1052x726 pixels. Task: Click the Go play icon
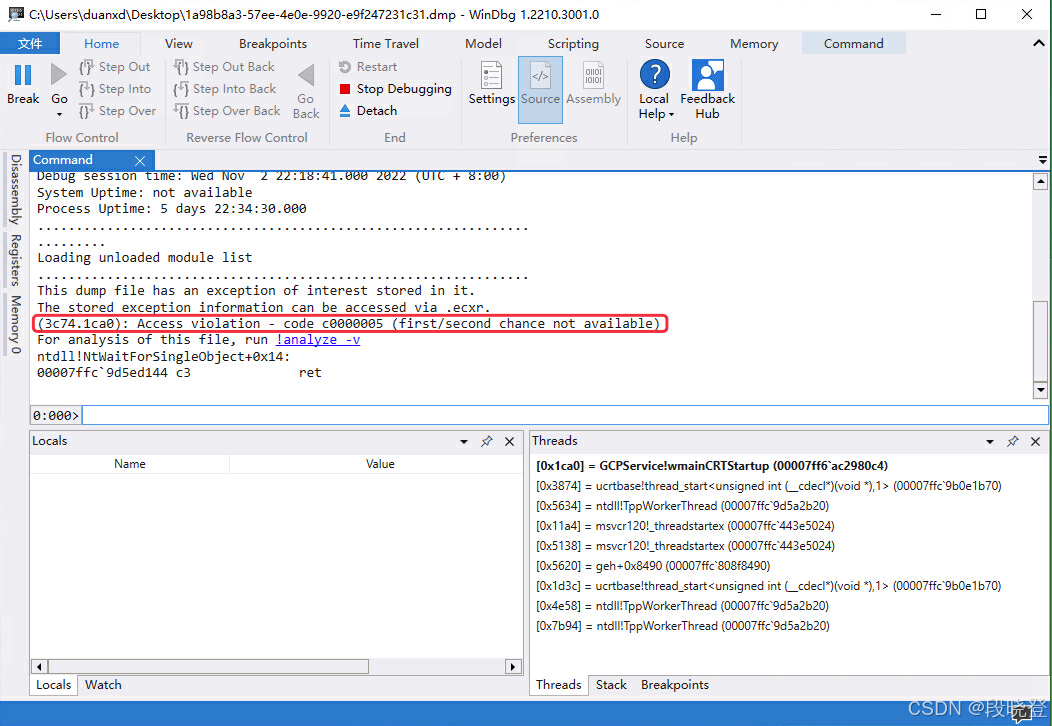coord(59,74)
